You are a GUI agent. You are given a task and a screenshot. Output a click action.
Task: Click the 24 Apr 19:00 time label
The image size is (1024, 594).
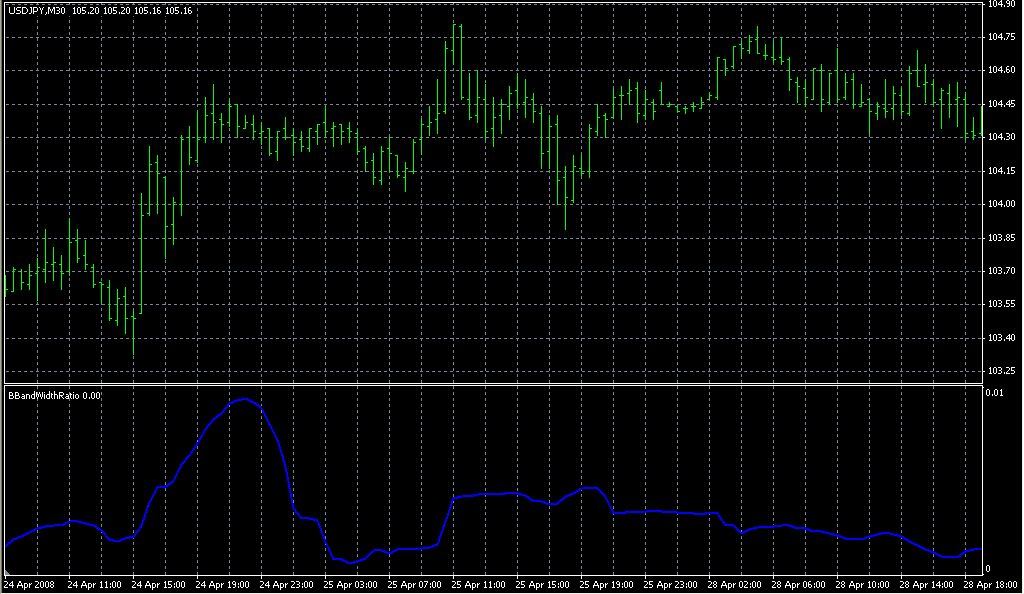pyautogui.click(x=222, y=585)
